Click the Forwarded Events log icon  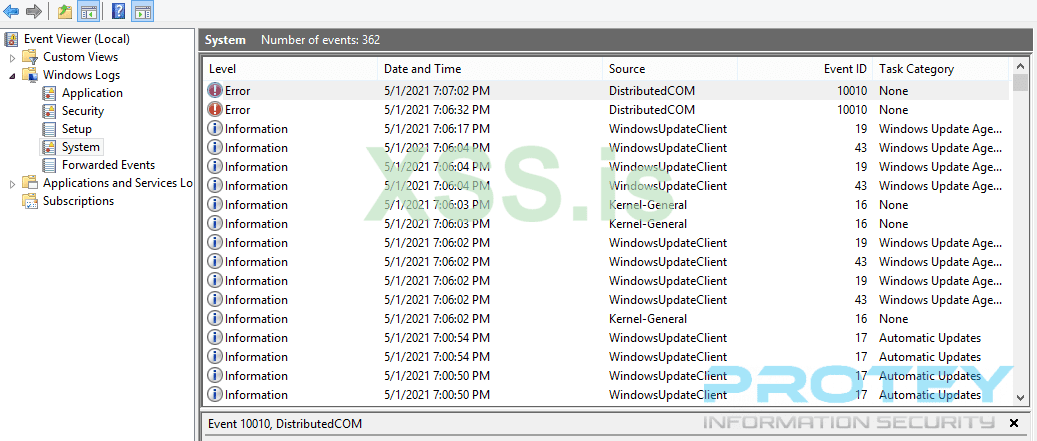click(x=49, y=165)
